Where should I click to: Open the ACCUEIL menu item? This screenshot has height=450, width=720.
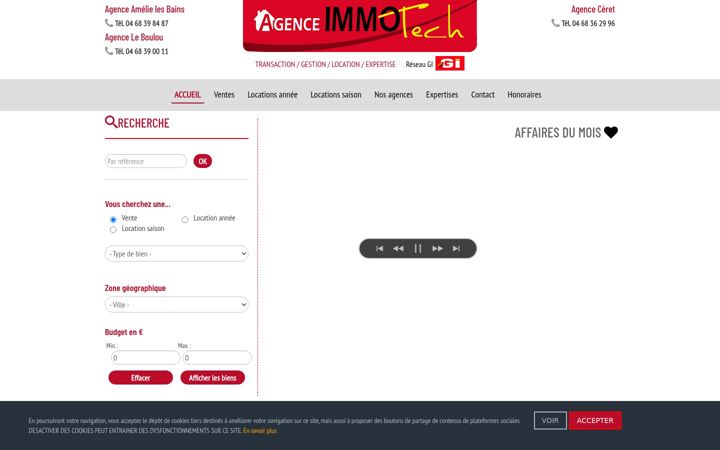[187, 95]
